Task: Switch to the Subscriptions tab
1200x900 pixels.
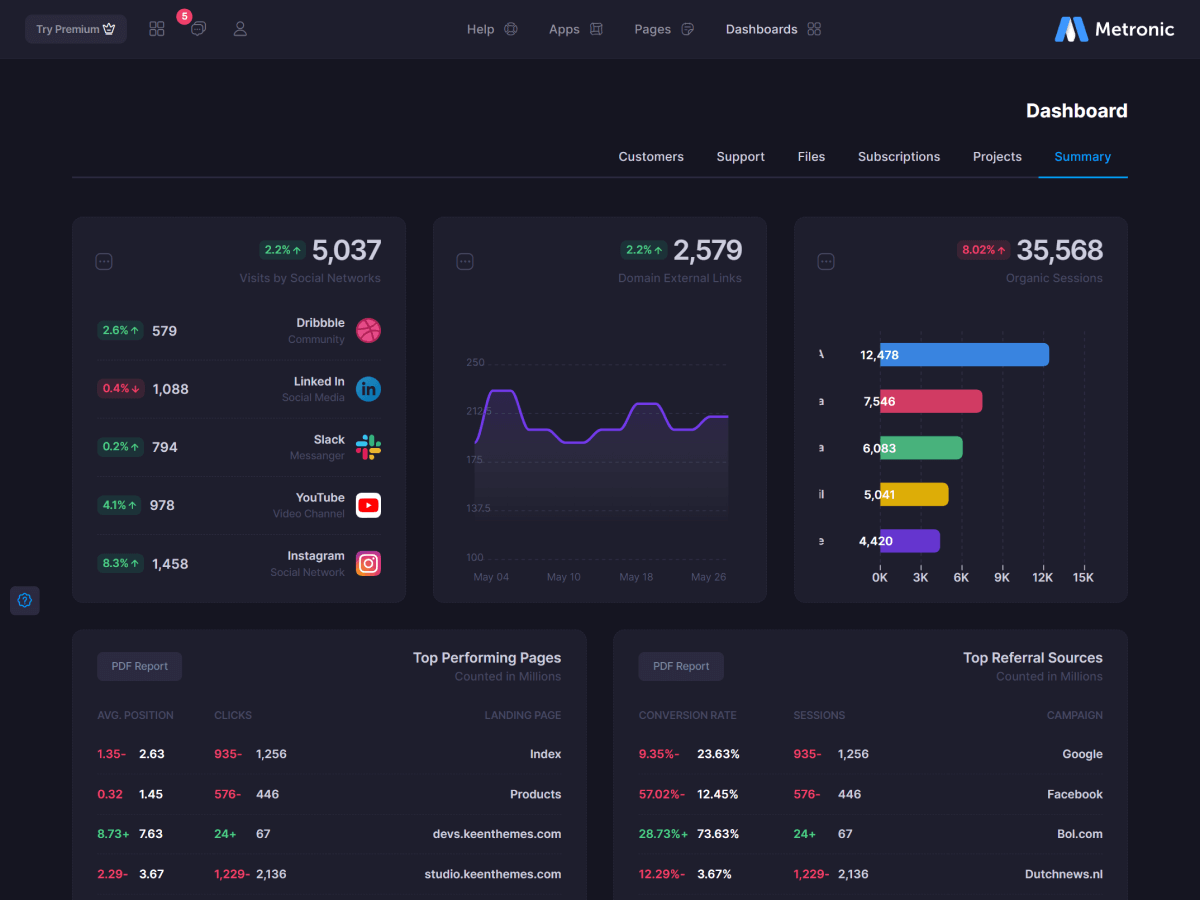Action: pos(899,157)
